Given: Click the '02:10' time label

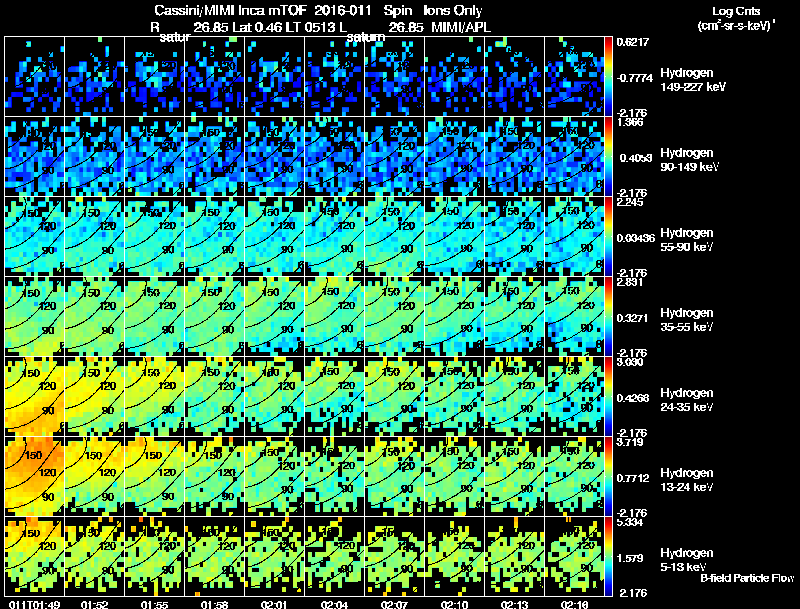Looking at the screenshot, I should click(x=455, y=604).
